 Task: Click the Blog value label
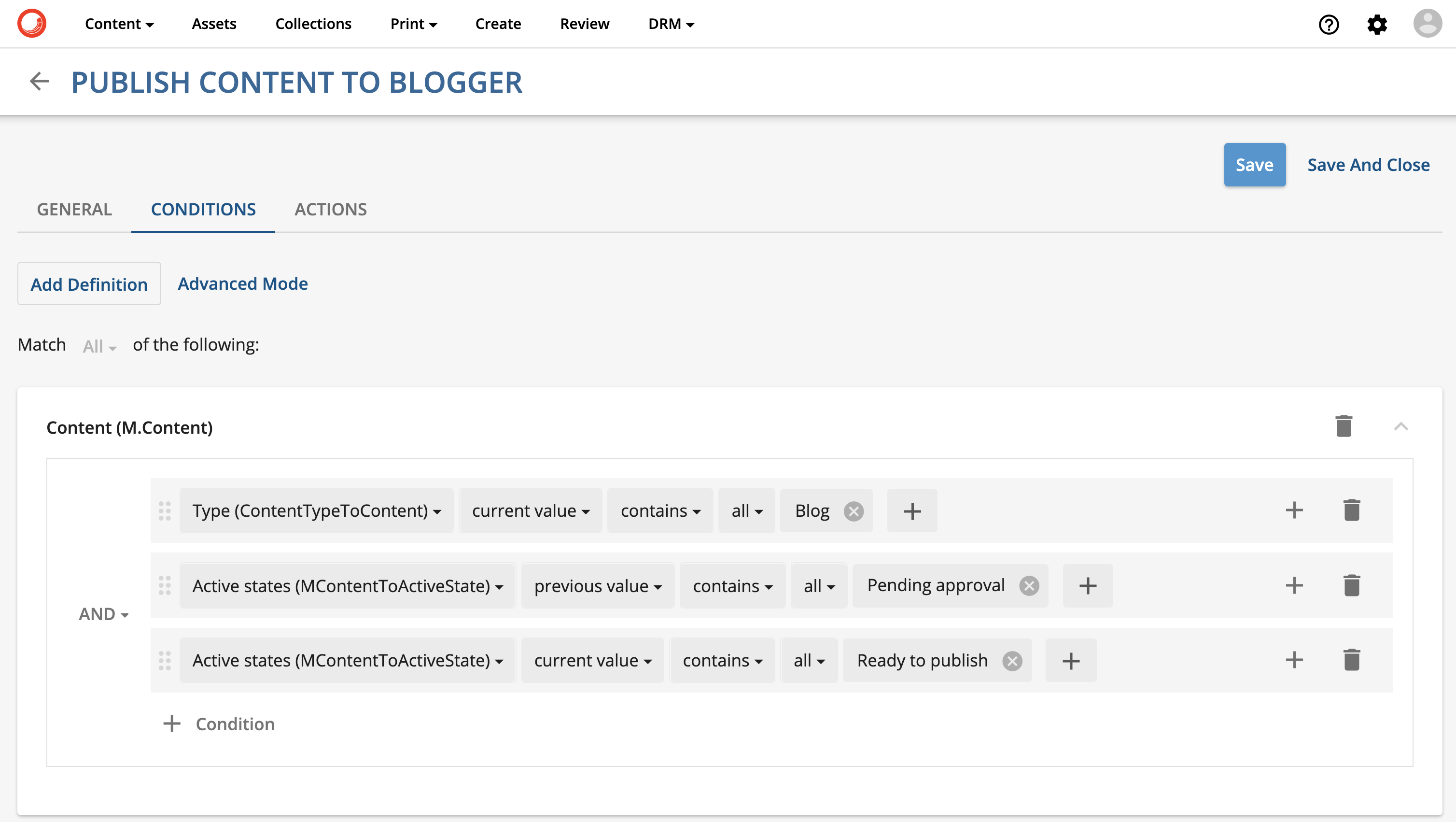pyautogui.click(x=812, y=510)
